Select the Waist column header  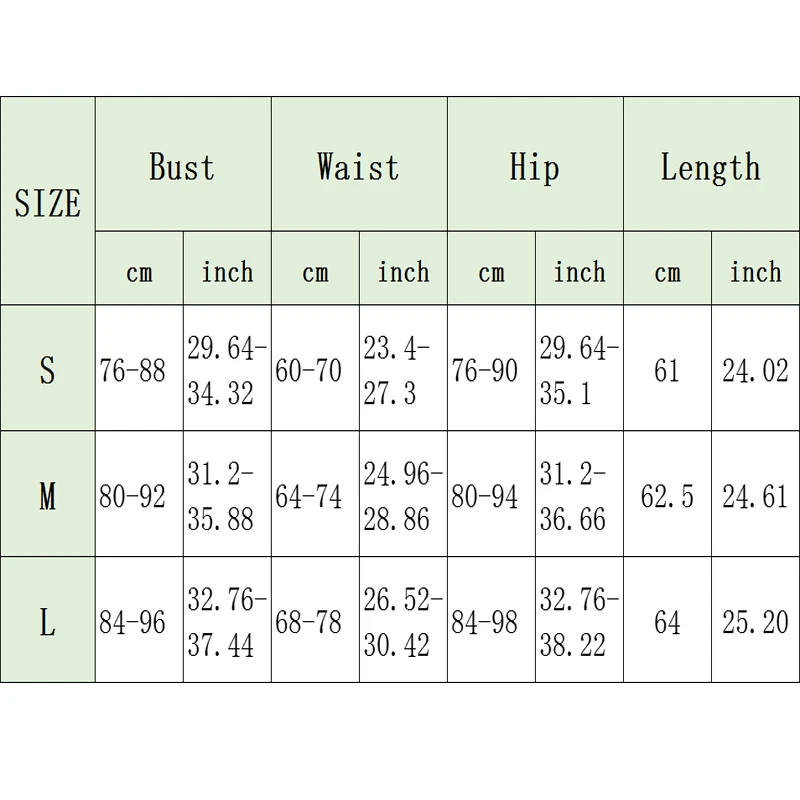click(x=359, y=164)
